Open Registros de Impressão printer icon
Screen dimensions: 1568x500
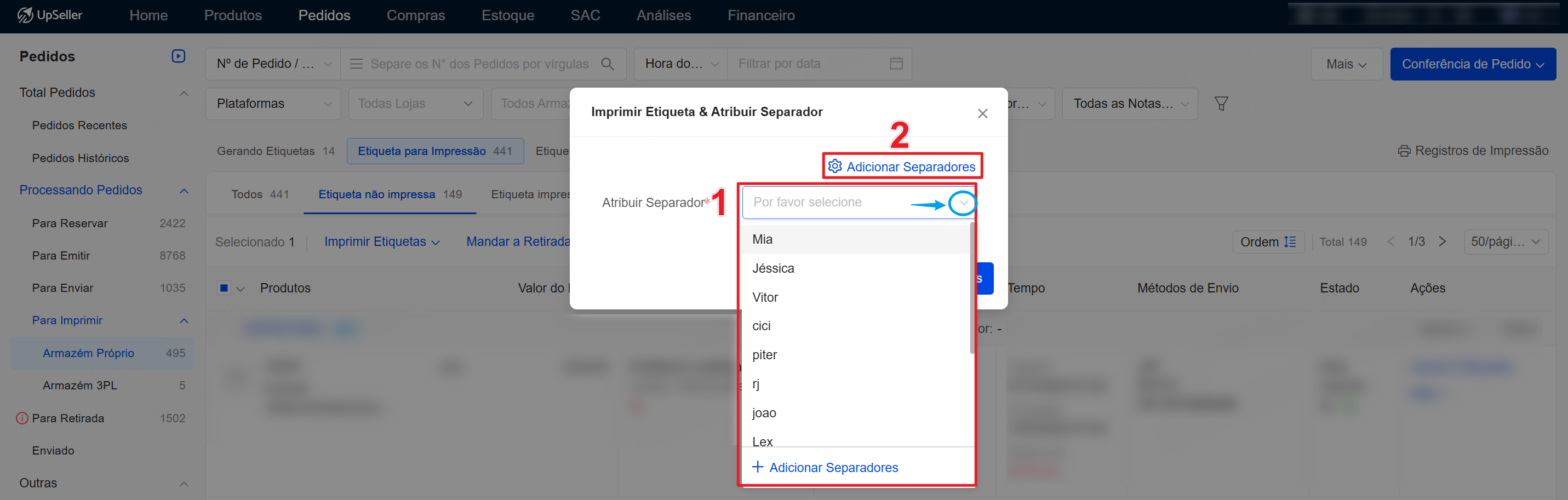[1404, 151]
